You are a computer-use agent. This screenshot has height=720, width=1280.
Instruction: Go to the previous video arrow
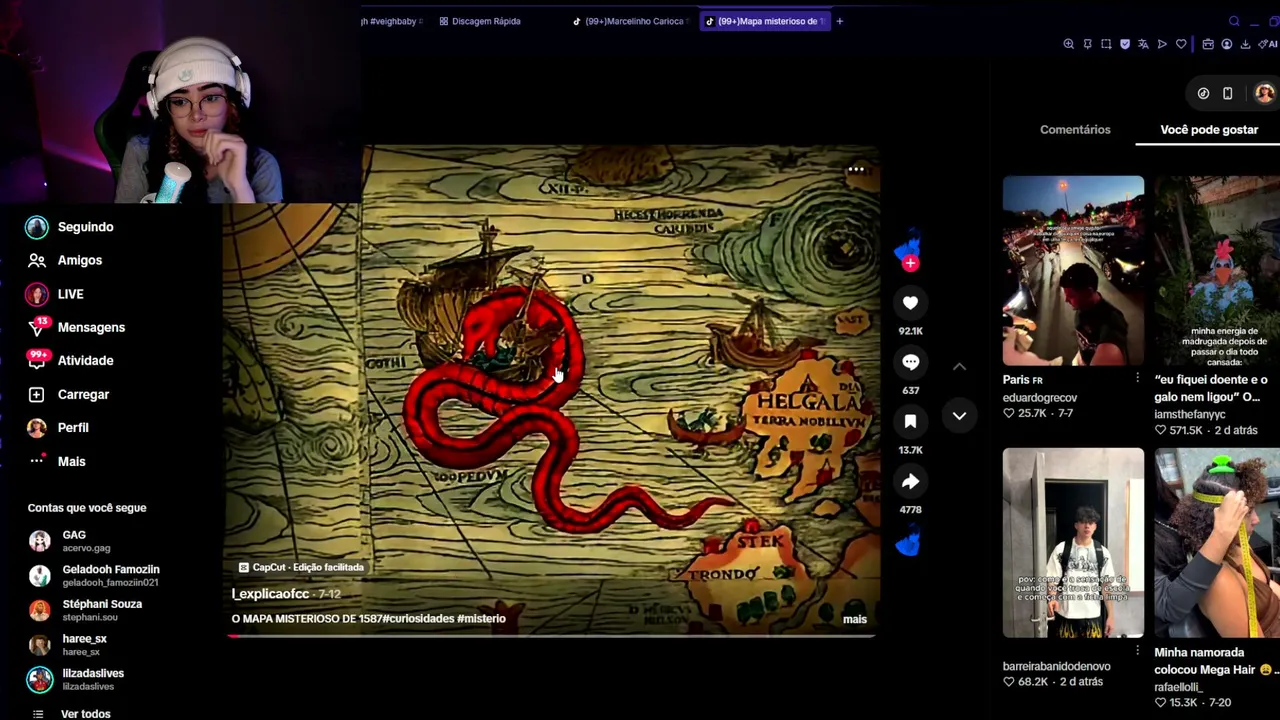pyautogui.click(x=959, y=367)
